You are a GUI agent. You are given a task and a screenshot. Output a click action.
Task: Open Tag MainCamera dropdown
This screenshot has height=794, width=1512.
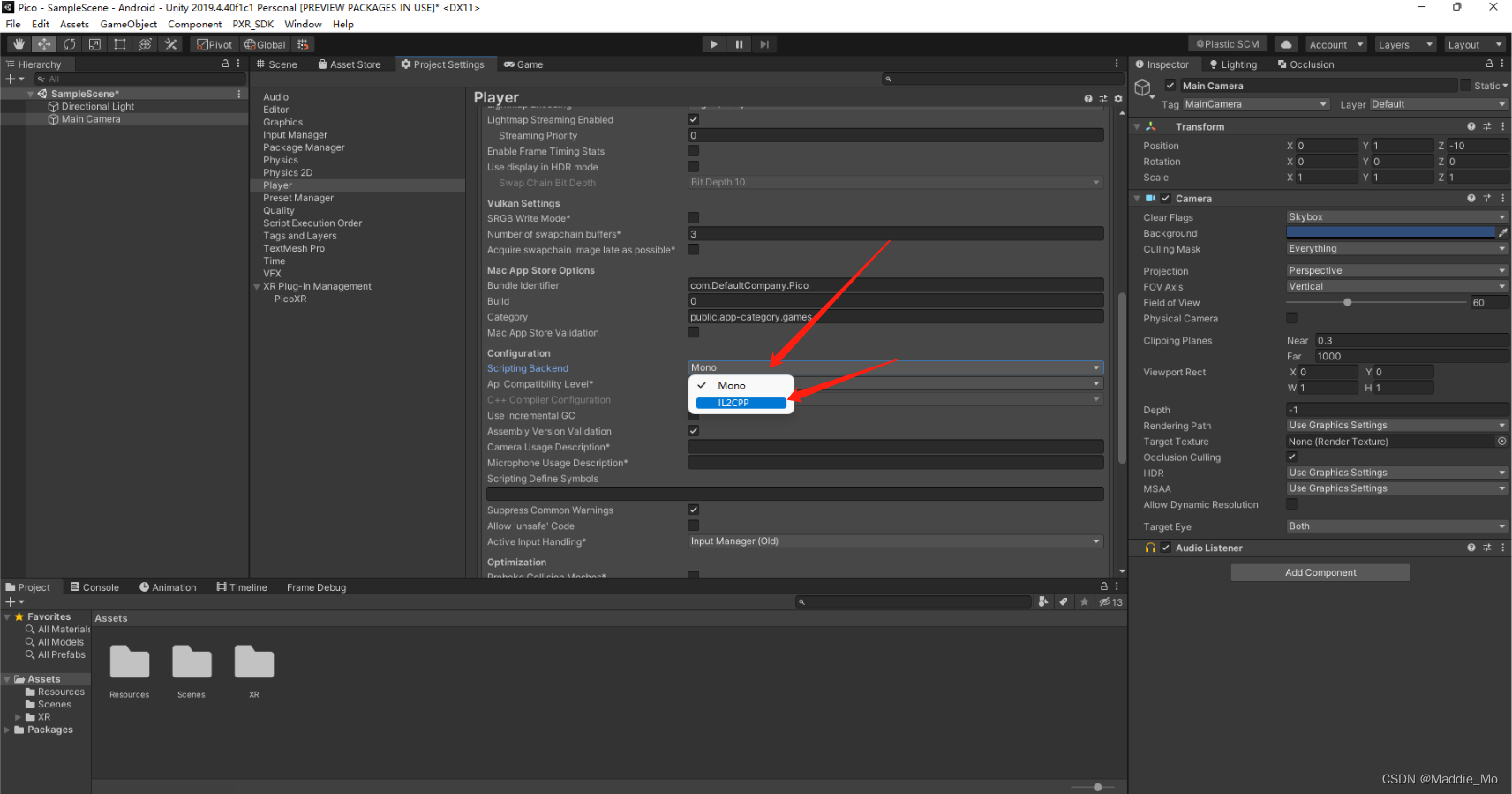coord(1256,104)
